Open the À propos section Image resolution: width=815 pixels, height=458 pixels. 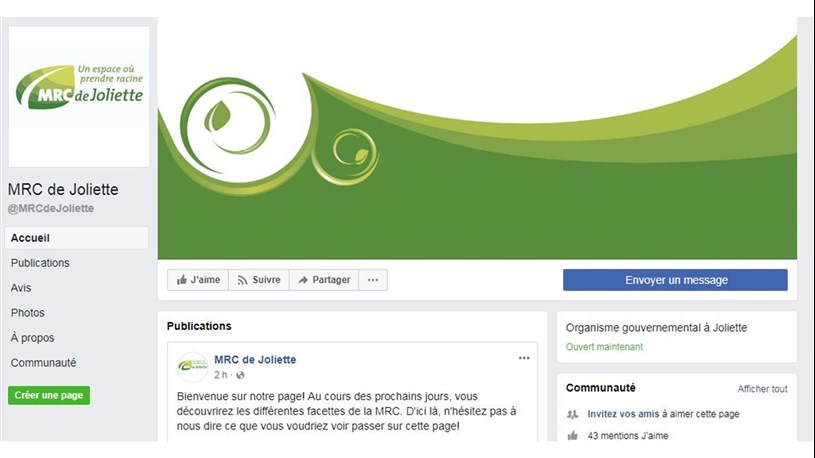[x=32, y=338]
